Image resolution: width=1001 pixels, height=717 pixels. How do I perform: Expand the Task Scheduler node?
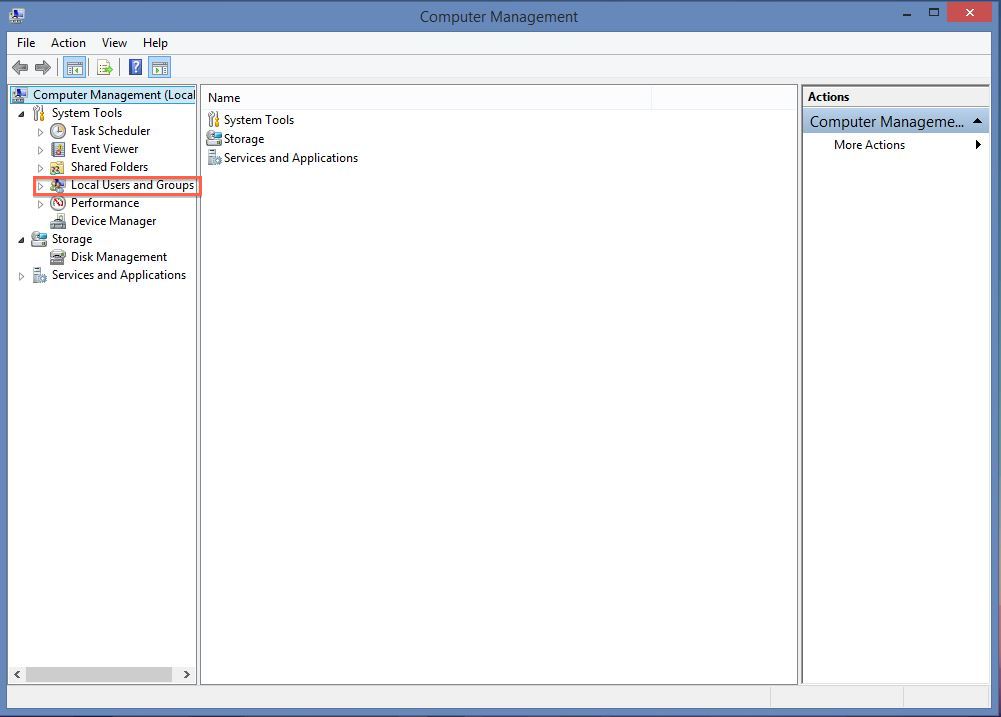click(40, 132)
